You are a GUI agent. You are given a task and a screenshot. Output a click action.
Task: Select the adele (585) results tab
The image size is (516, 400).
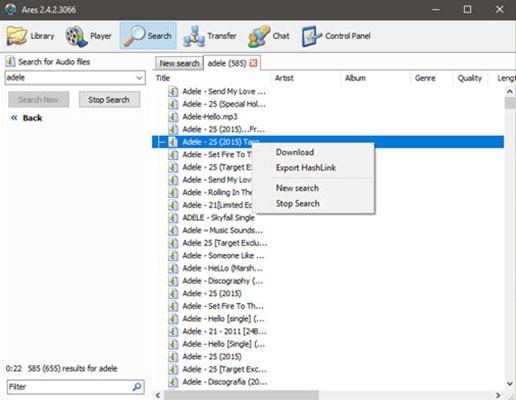click(x=227, y=63)
